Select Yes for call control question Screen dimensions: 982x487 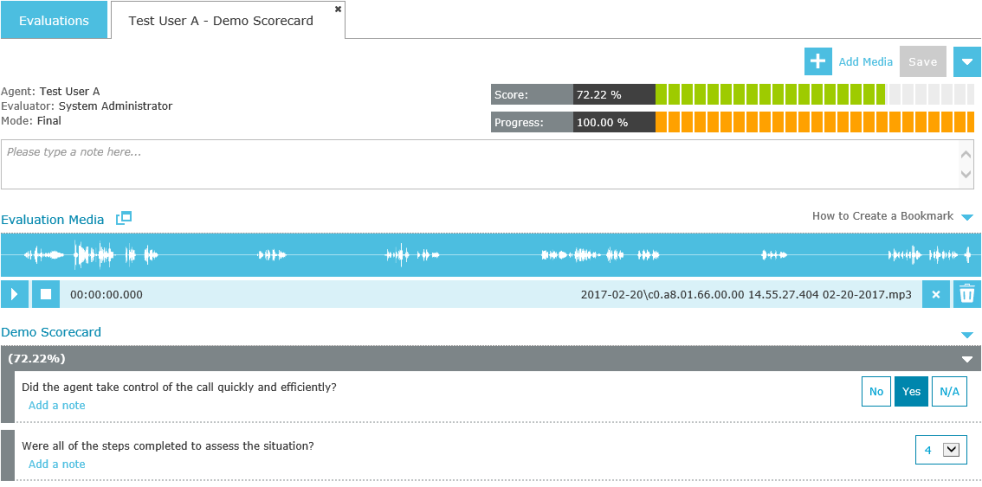[x=911, y=392]
